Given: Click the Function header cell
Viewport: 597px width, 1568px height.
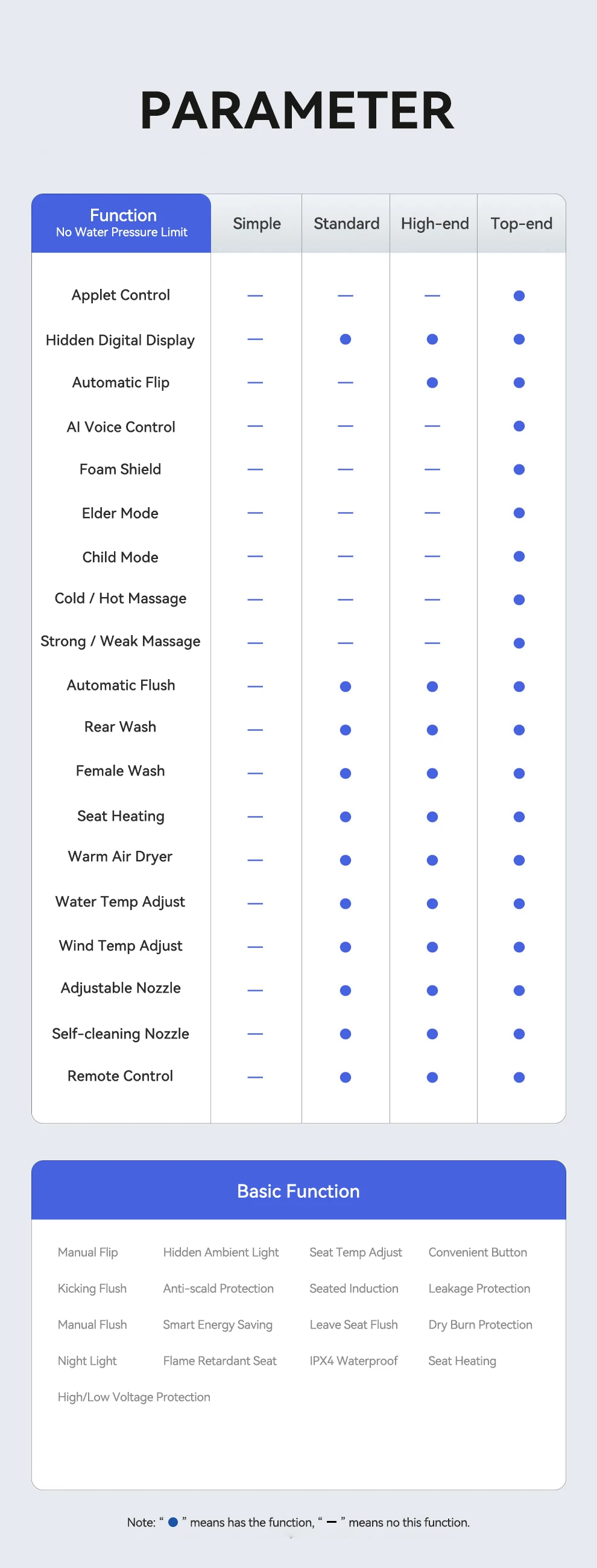Looking at the screenshot, I should coord(122,223).
